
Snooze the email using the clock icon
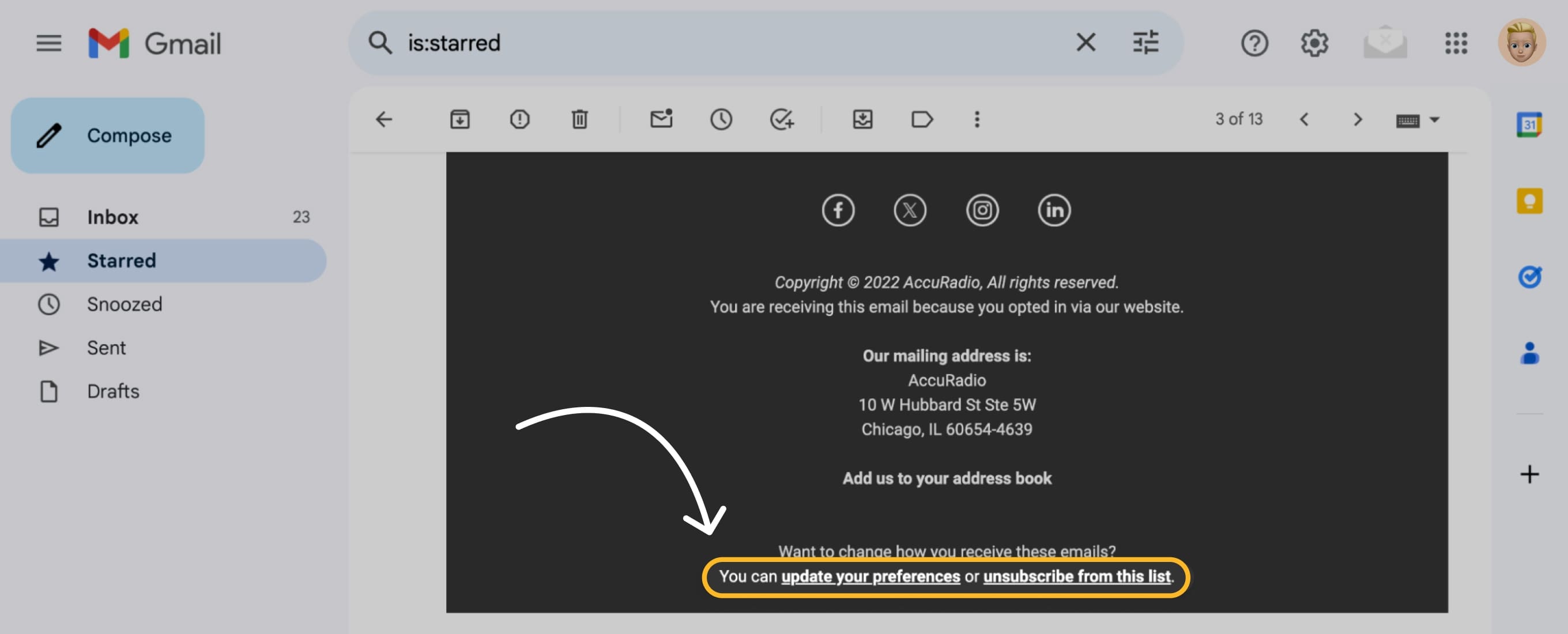[722, 119]
